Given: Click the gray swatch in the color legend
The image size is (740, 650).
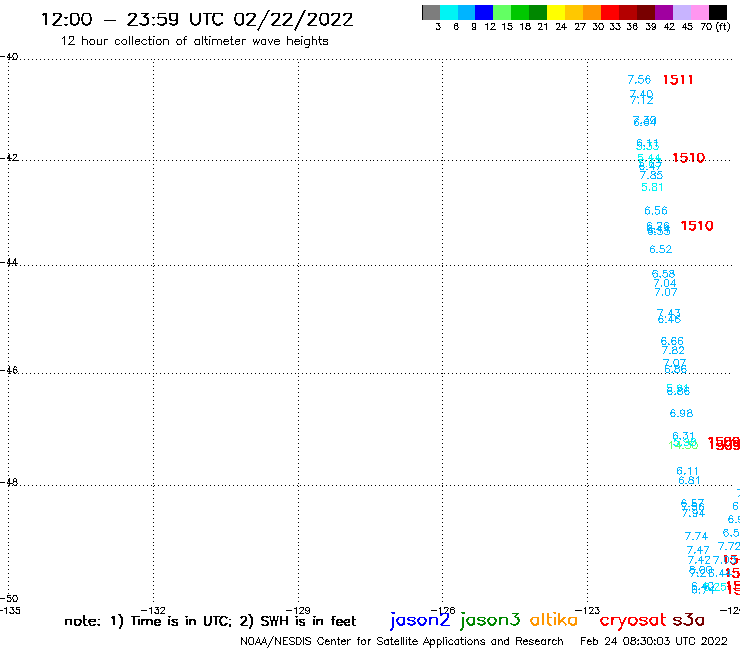Looking at the screenshot, I should click(x=431, y=12).
